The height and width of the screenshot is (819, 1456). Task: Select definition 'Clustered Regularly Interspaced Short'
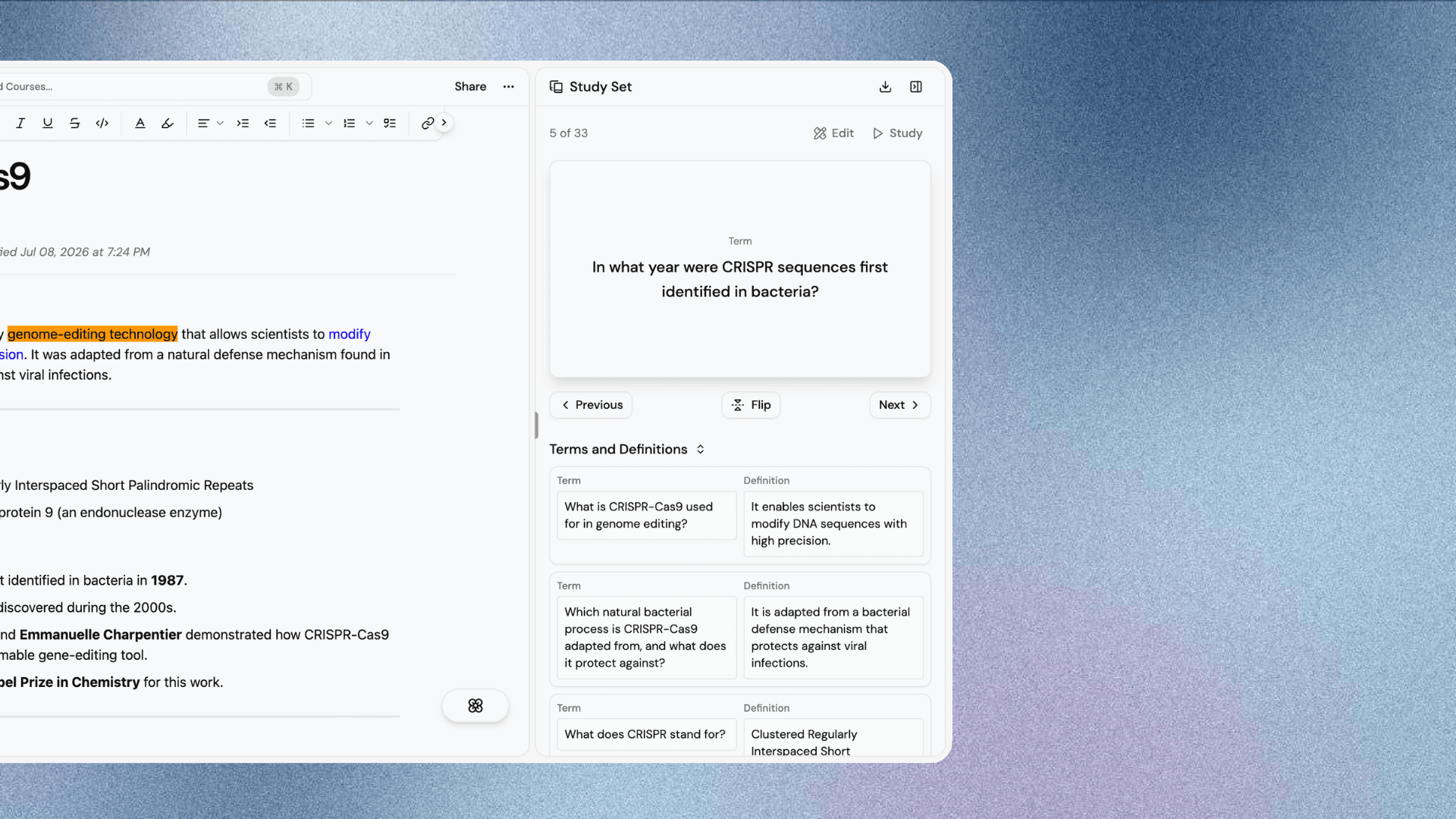pyautogui.click(x=833, y=739)
